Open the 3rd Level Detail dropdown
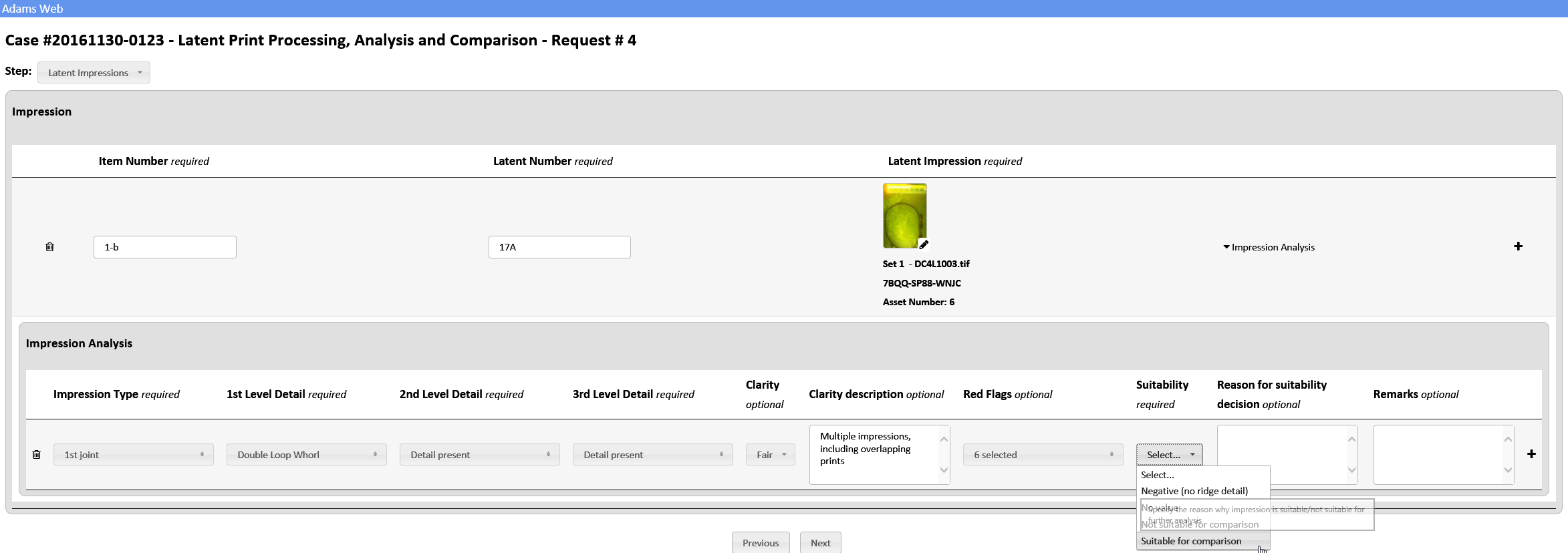The image size is (1568, 553). click(x=652, y=455)
